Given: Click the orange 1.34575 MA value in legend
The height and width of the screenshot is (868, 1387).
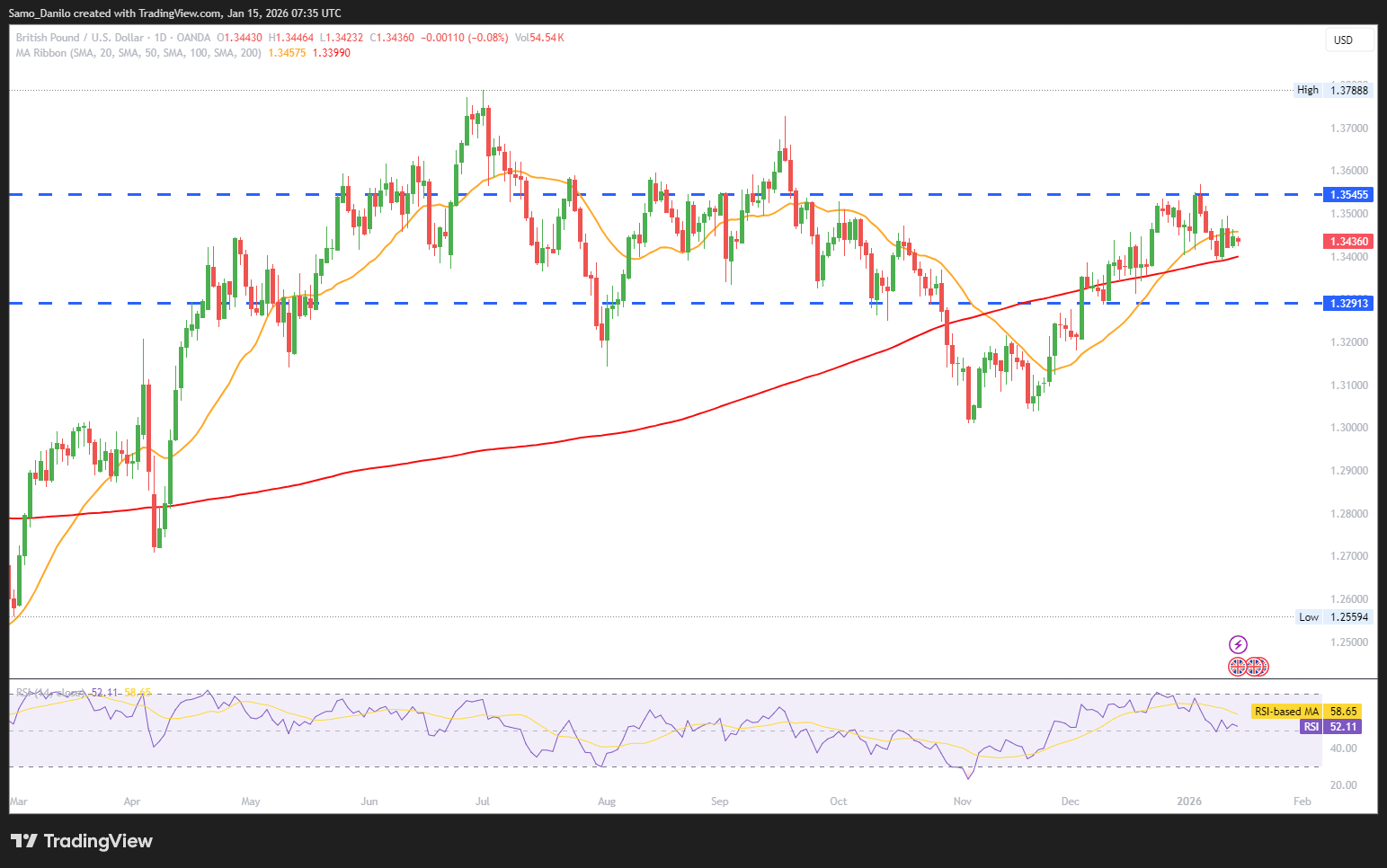Looking at the screenshot, I should coord(287,53).
